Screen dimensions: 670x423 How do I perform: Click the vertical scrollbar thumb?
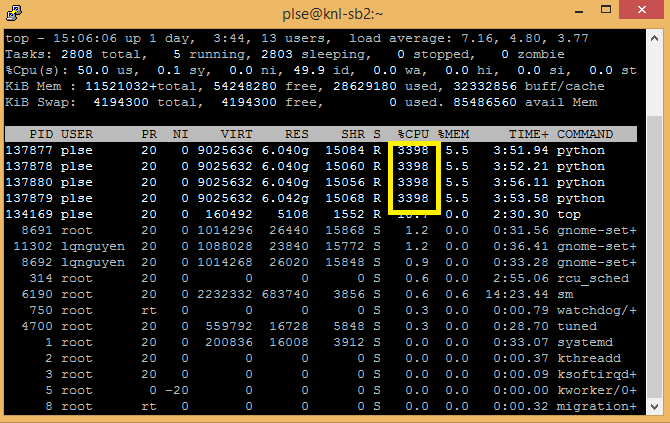coord(654,256)
